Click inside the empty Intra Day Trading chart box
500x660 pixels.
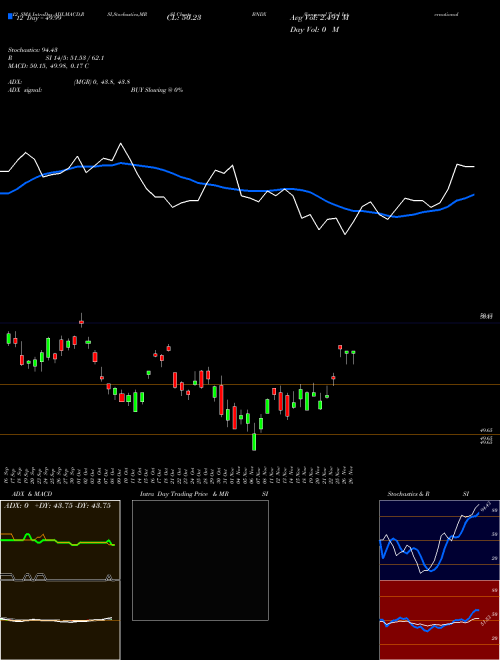200,560
